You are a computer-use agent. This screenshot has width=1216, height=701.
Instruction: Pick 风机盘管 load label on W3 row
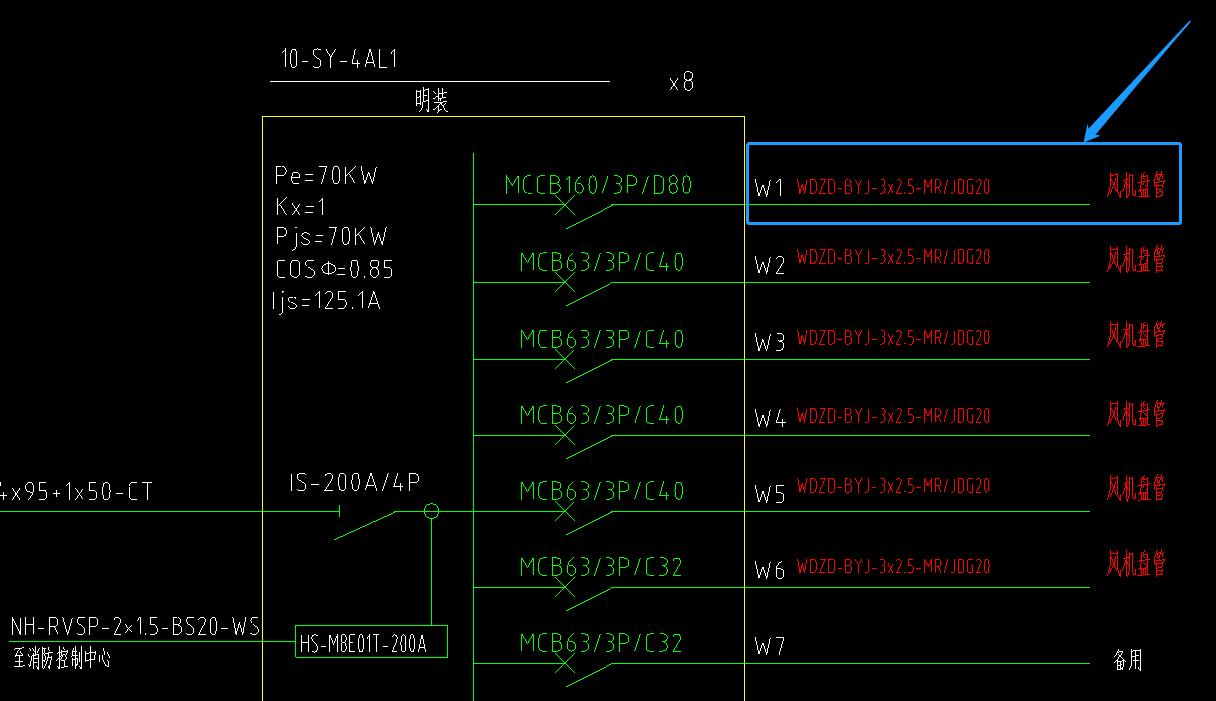[x=1136, y=334]
